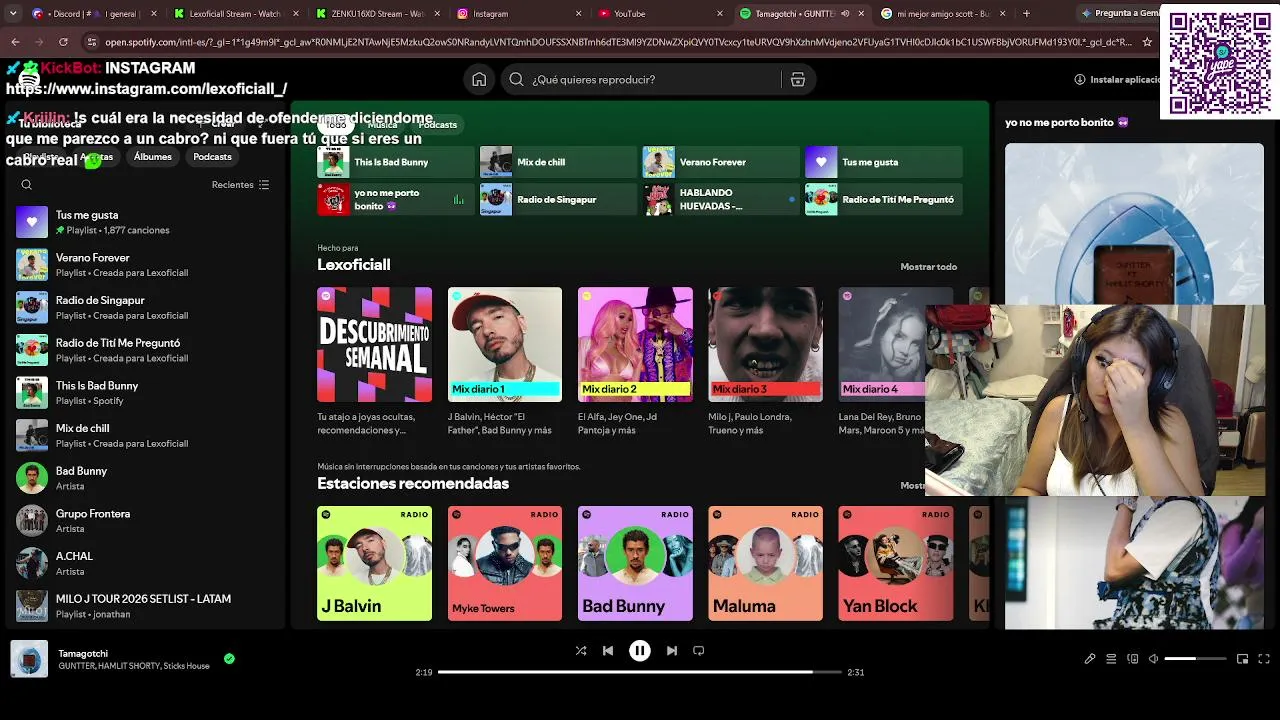Open the 'This Is Bad Bunny' quick tile
Viewport: 1280px width, 720px height.
[x=396, y=162]
